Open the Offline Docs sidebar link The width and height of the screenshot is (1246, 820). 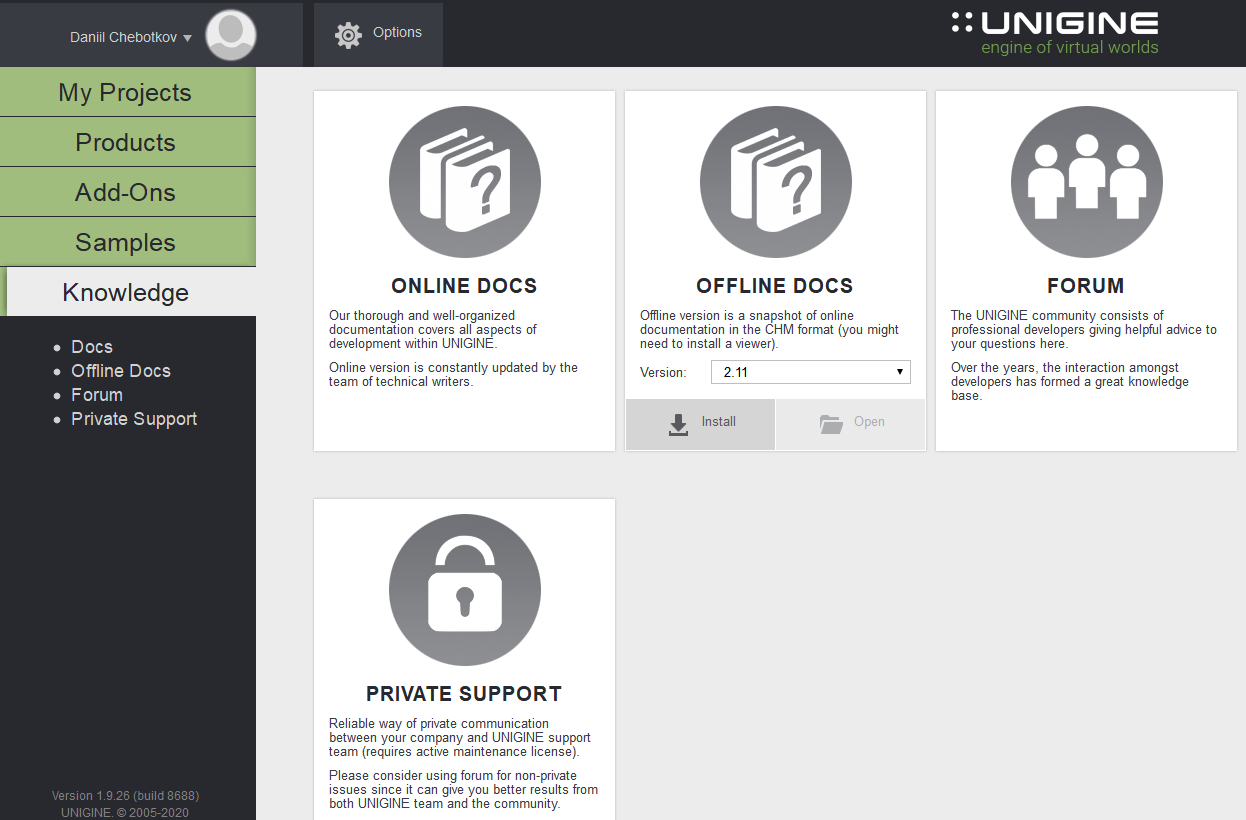[x=121, y=371]
